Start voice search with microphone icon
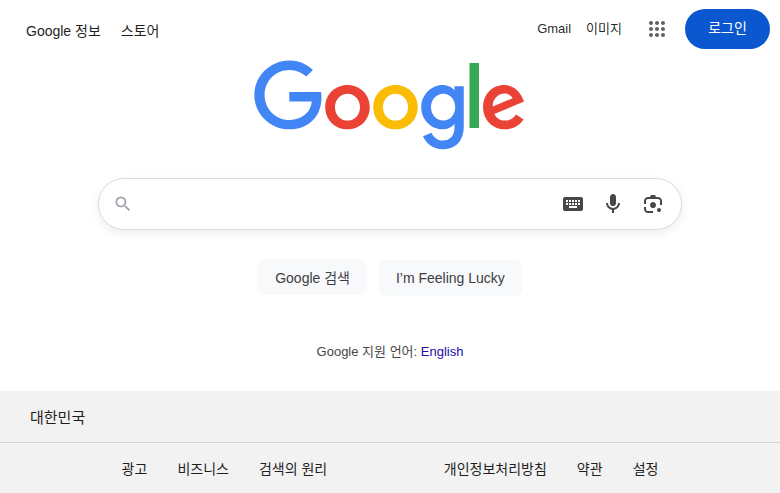Image resolution: width=780 pixels, height=493 pixels. tap(613, 204)
